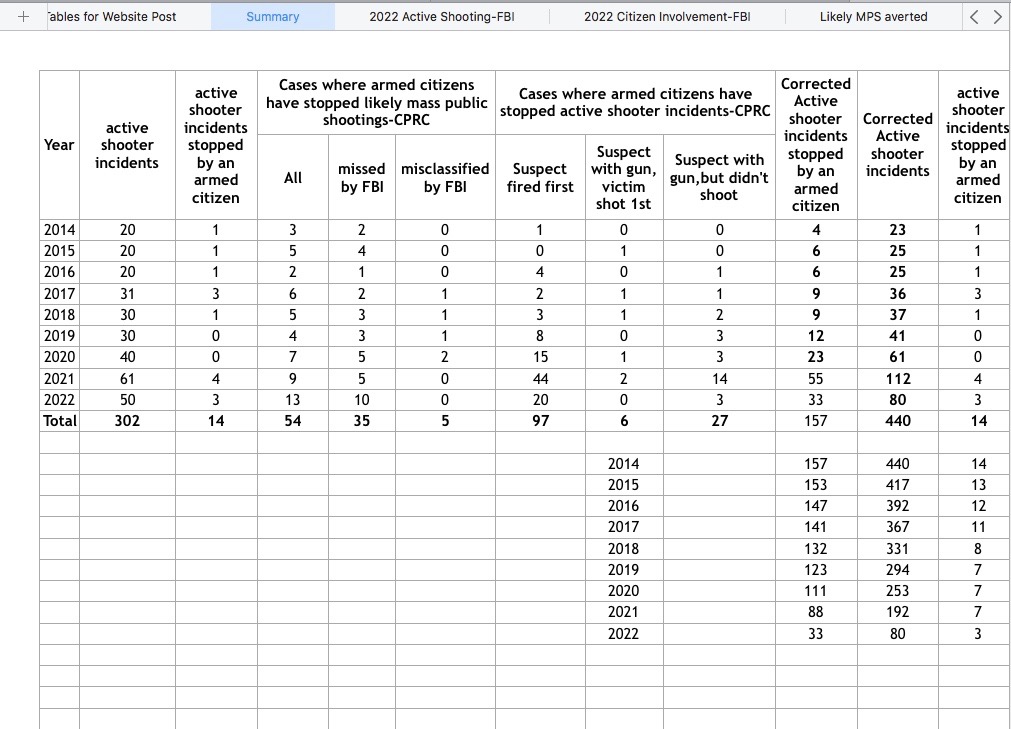Switch to the Summary tab
The image size is (1011, 729).
pos(272,17)
